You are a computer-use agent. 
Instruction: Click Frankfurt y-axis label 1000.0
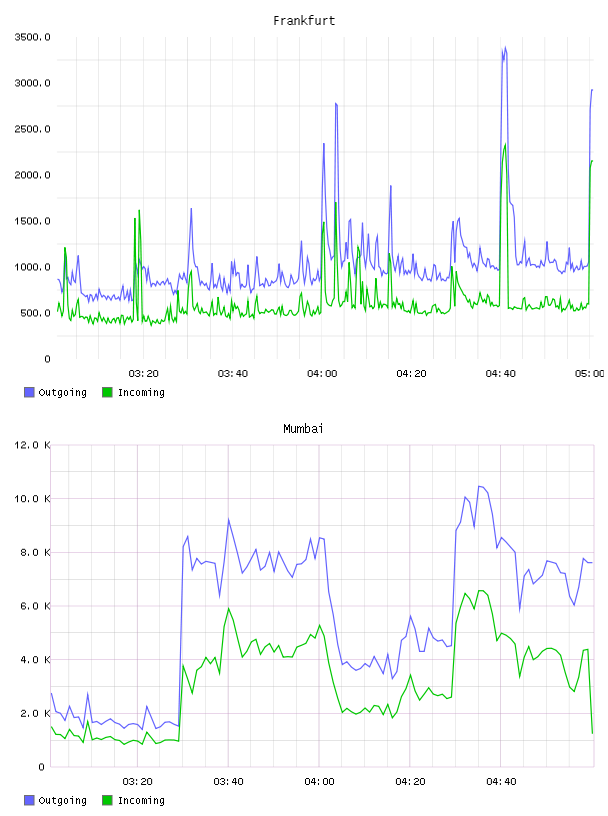(x=32, y=267)
